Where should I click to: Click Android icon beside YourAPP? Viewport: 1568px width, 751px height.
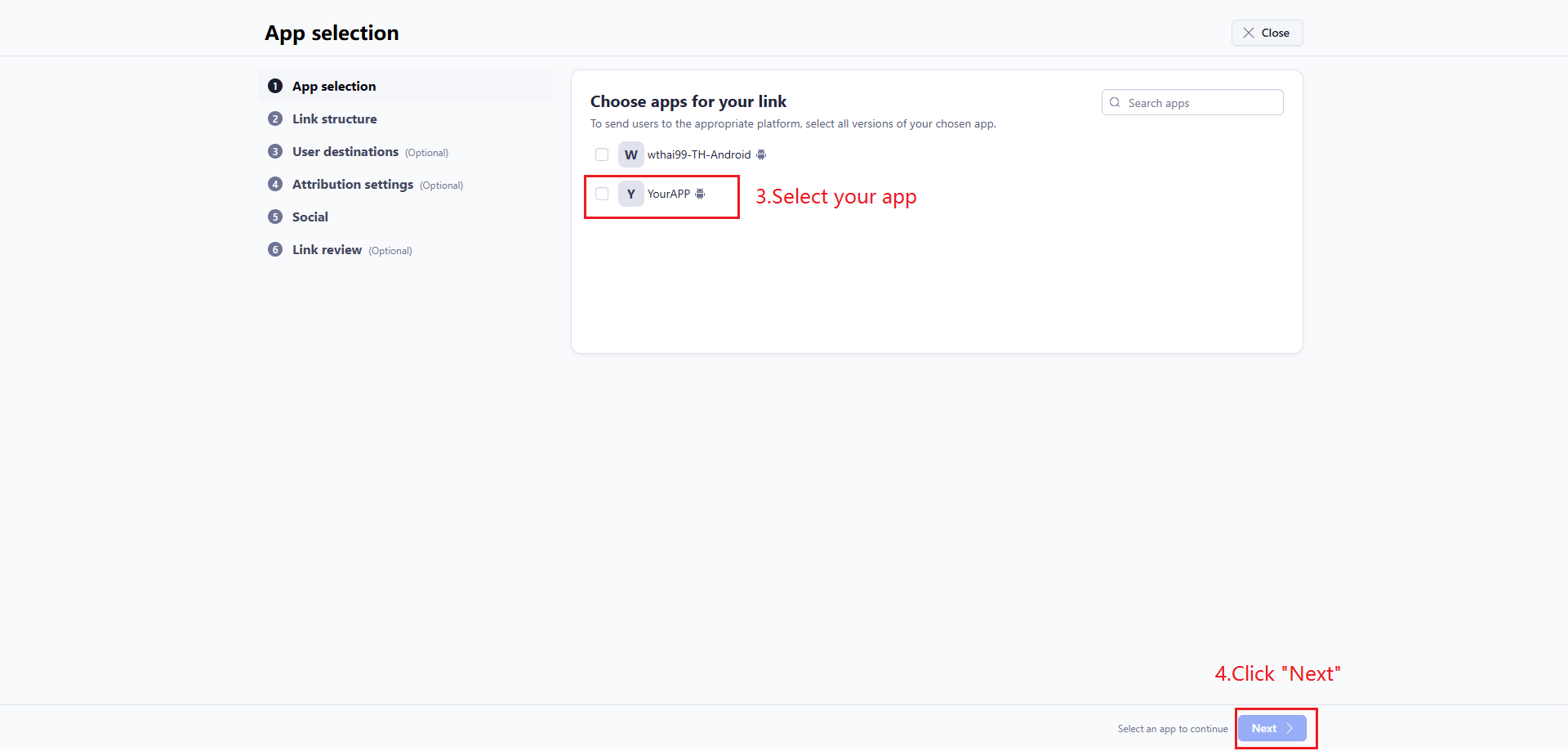tap(700, 194)
